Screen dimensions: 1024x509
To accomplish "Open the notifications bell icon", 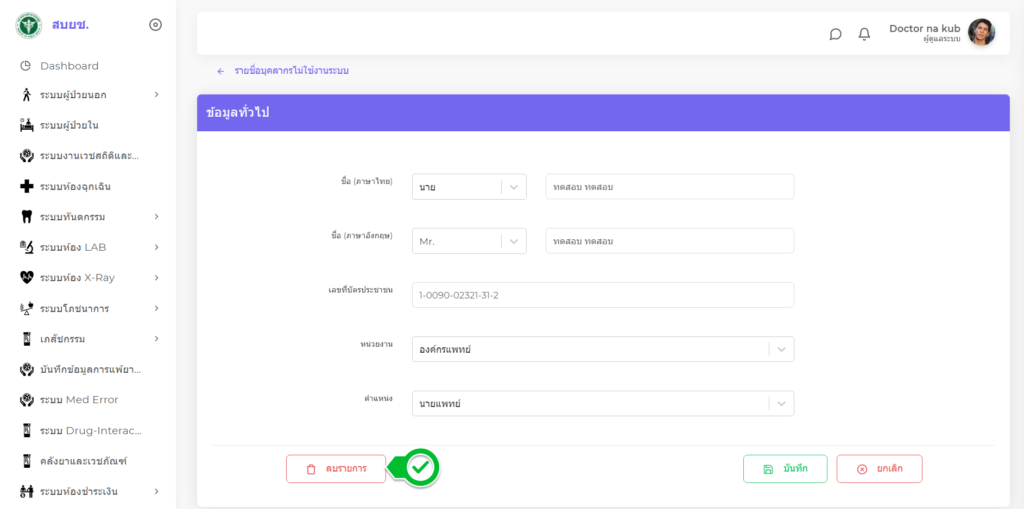I will click(x=864, y=34).
